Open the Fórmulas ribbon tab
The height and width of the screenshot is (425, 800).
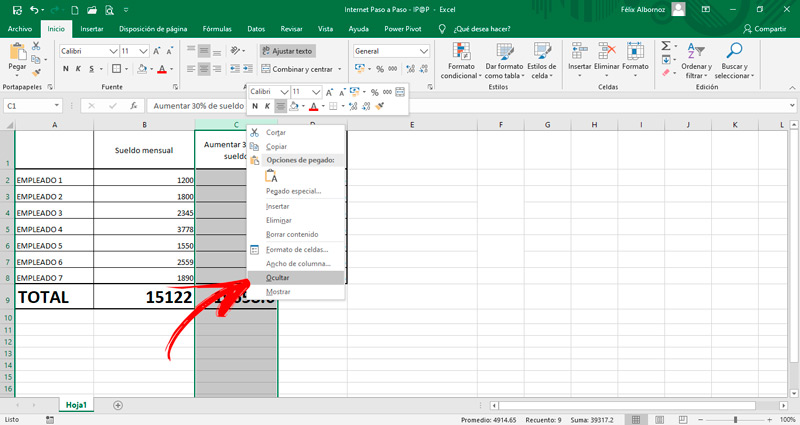click(x=217, y=29)
